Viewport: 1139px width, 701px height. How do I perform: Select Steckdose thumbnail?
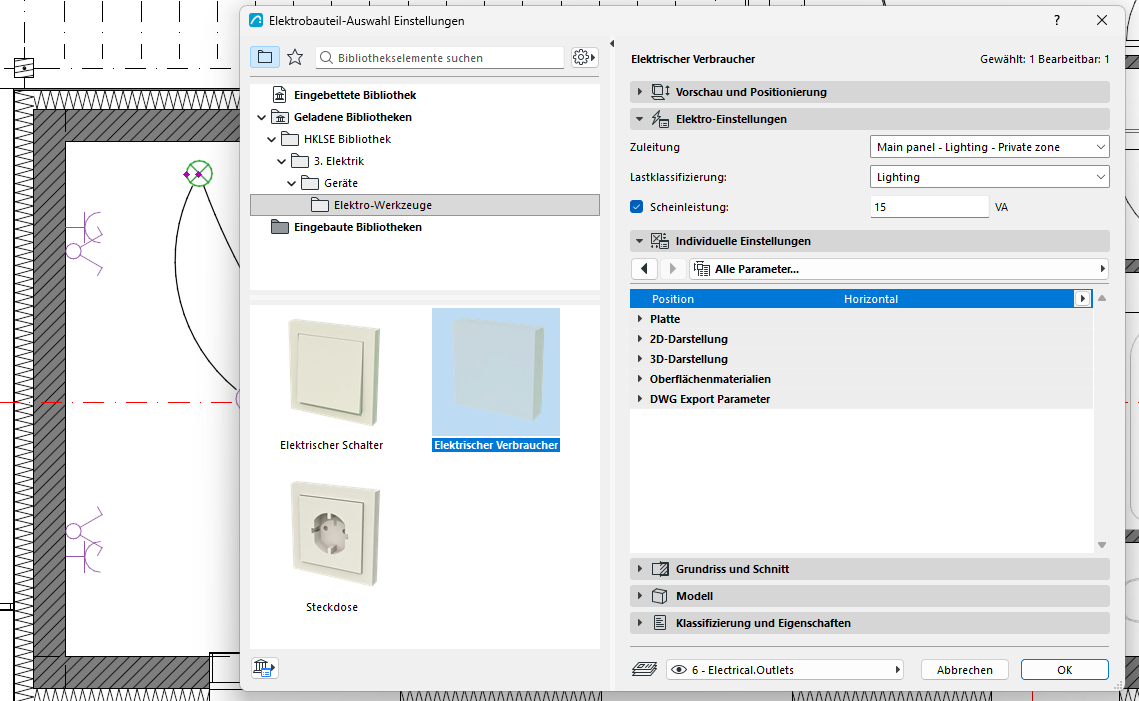point(333,546)
